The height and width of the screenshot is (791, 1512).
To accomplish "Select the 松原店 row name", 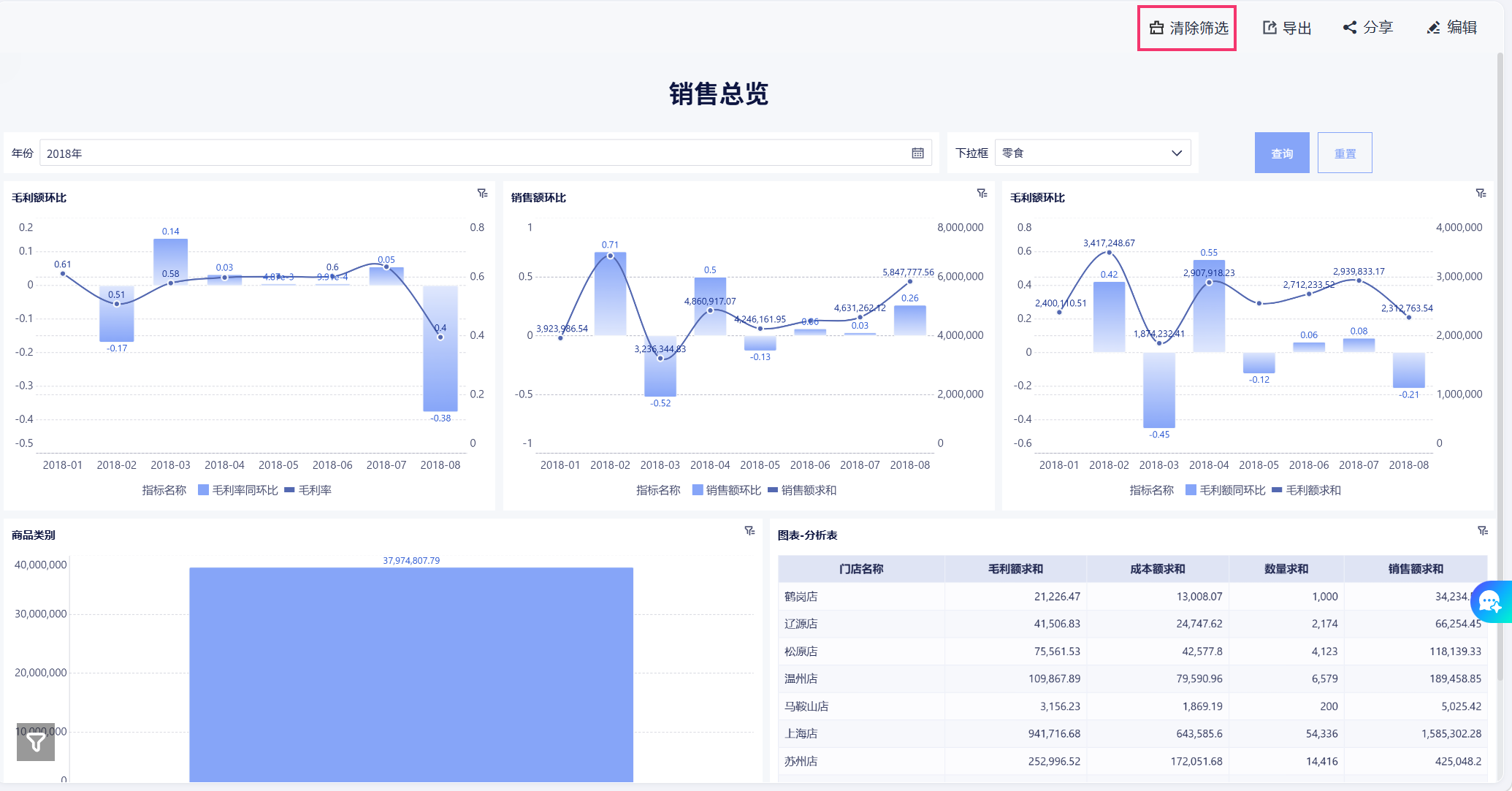I will (801, 651).
